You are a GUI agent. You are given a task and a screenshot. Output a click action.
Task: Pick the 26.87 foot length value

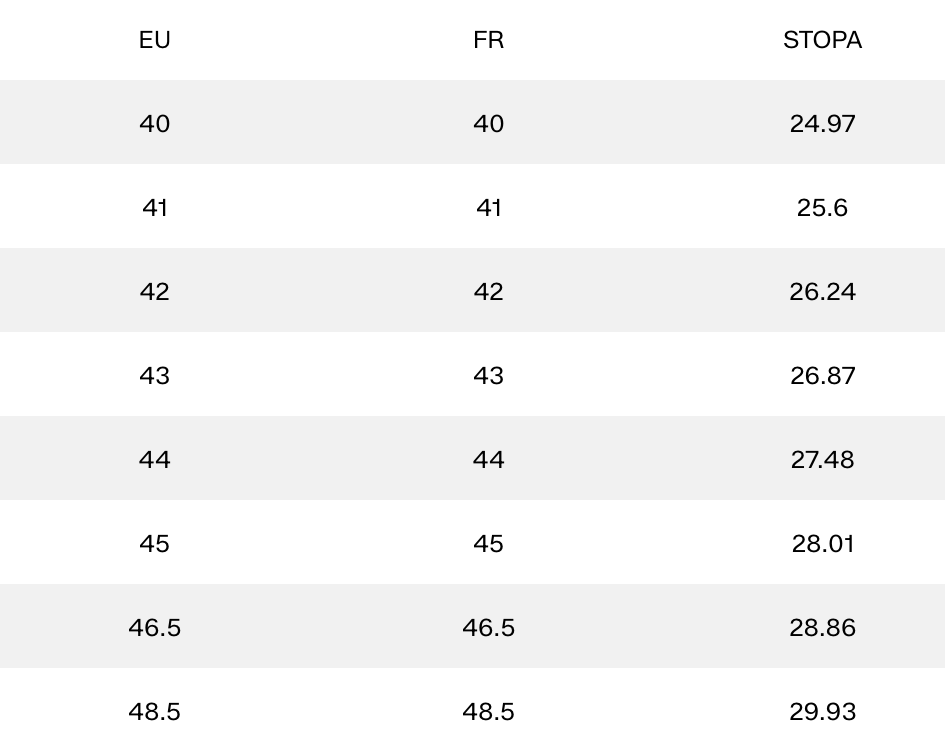[x=822, y=375]
